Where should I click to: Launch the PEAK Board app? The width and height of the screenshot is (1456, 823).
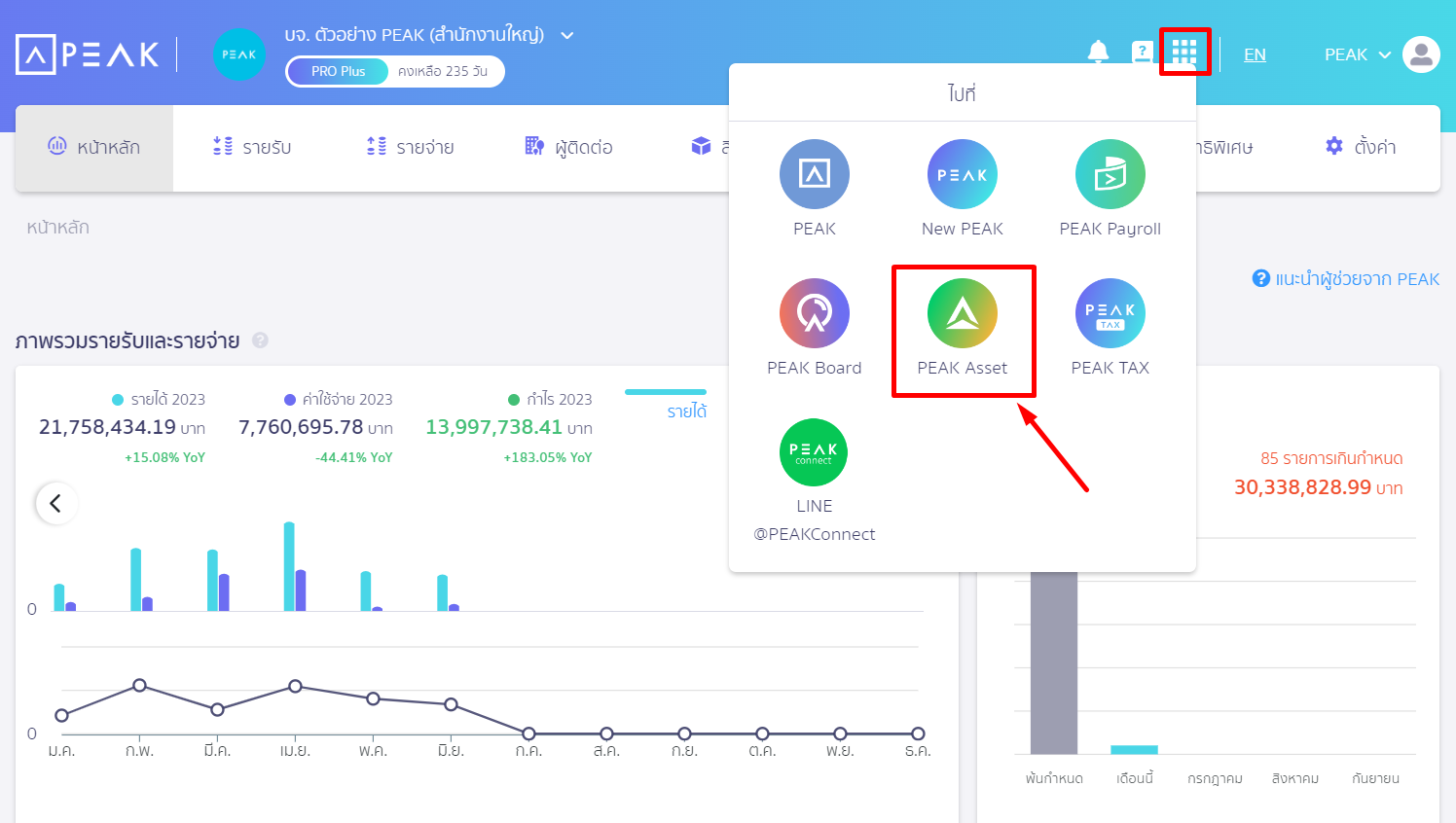(x=815, y=313)
